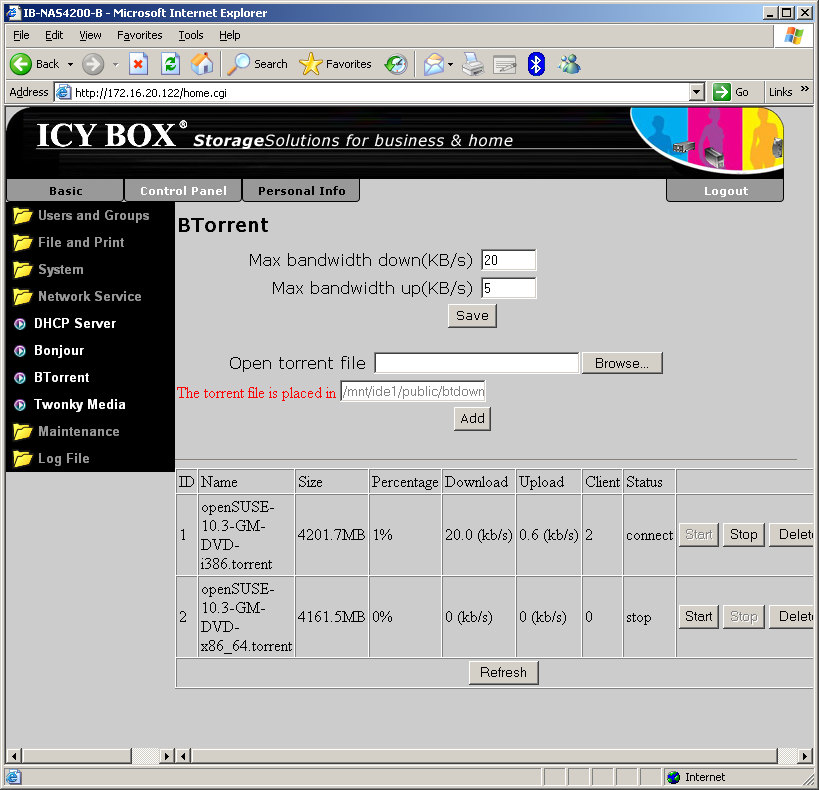
Task: Switch to the Control Panel tab
Action: point(183,191)
